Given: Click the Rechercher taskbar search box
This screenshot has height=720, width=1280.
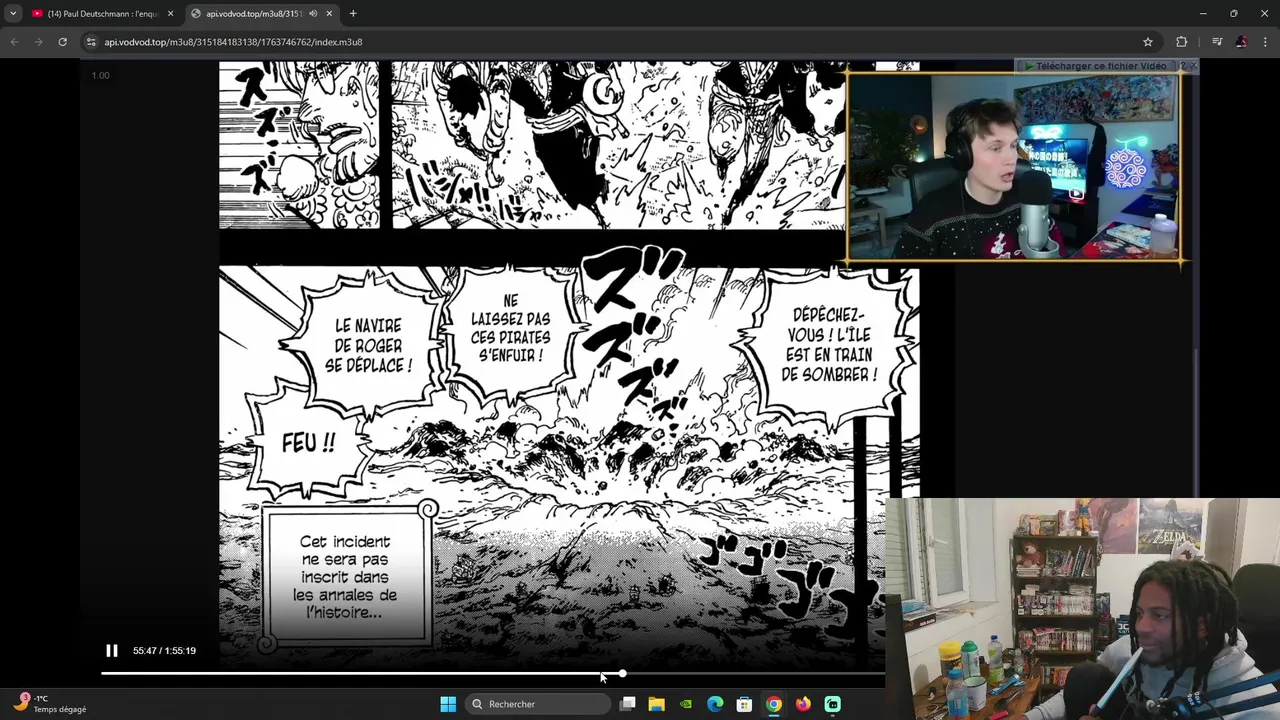Looking at the screenshot, I should (x=539, y=704).
